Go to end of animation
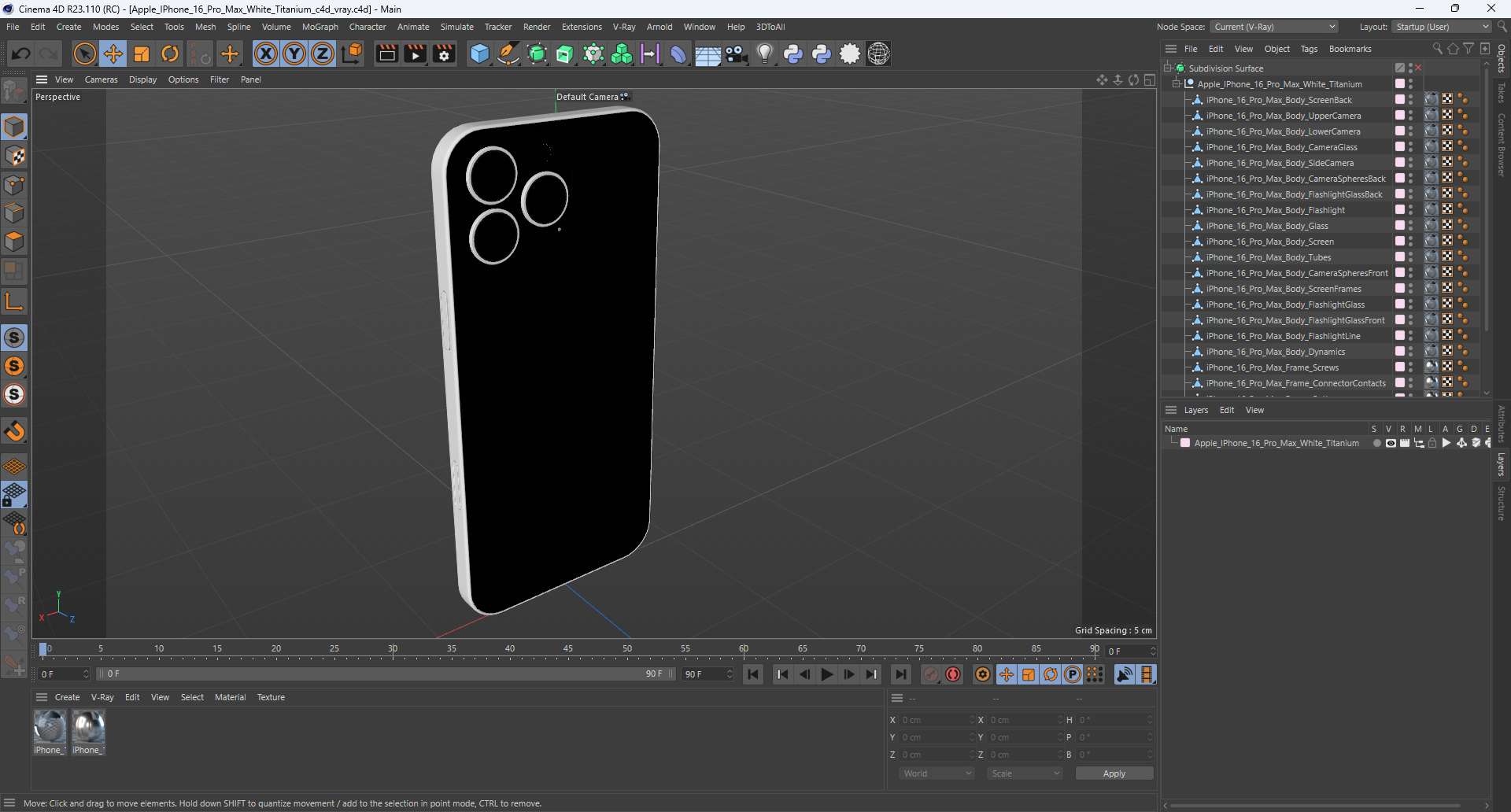The height and width of the screenshot is (812, 1511). click(x=901, y=674)
